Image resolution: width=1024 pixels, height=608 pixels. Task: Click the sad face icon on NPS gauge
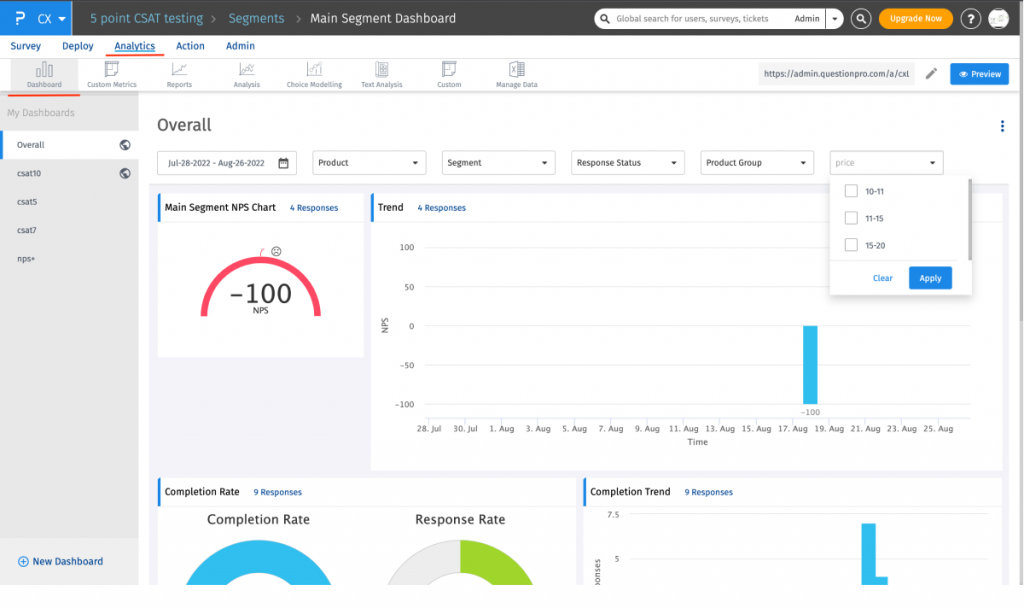[276, 251]
